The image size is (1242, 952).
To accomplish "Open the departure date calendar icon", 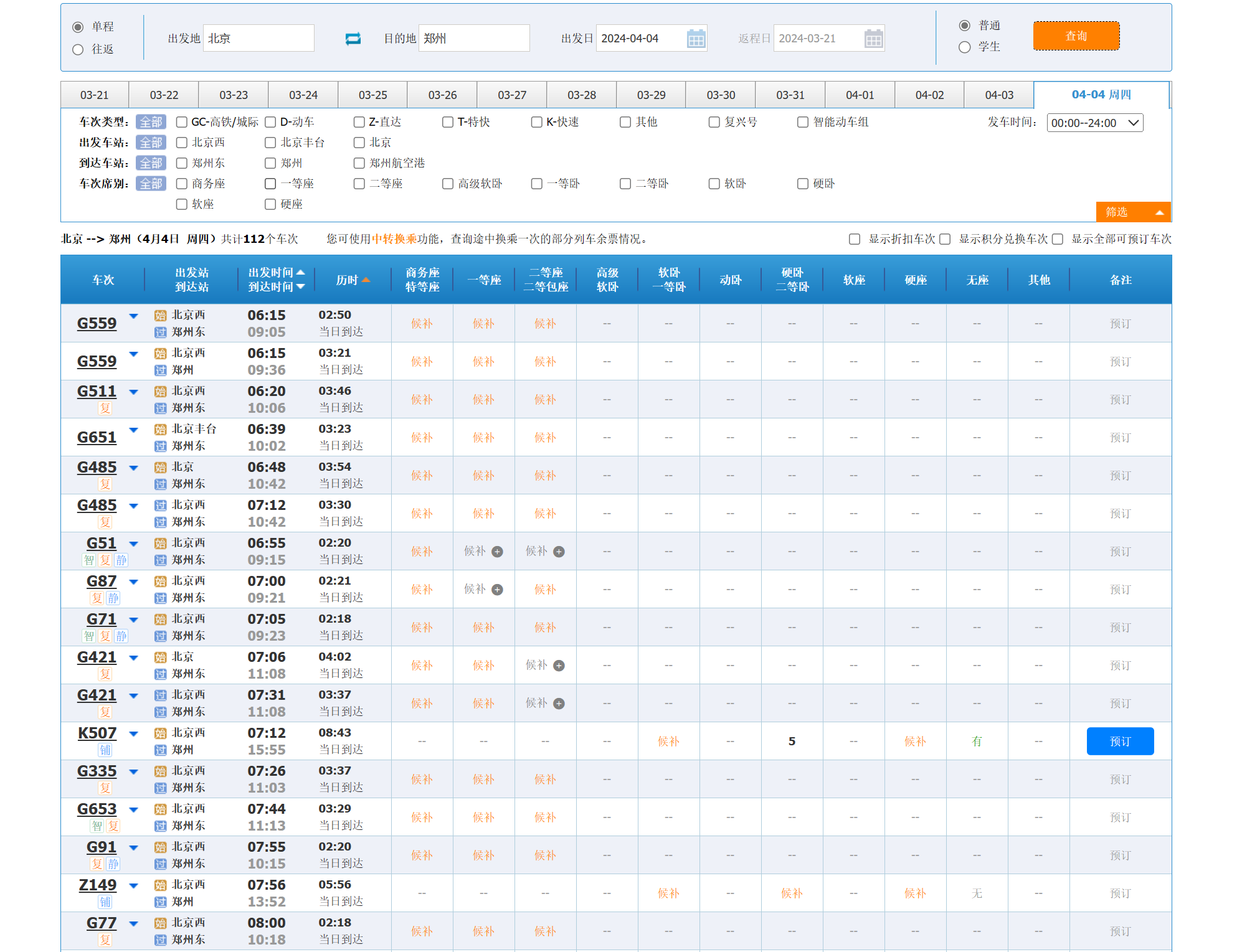I will coord(696,39).
